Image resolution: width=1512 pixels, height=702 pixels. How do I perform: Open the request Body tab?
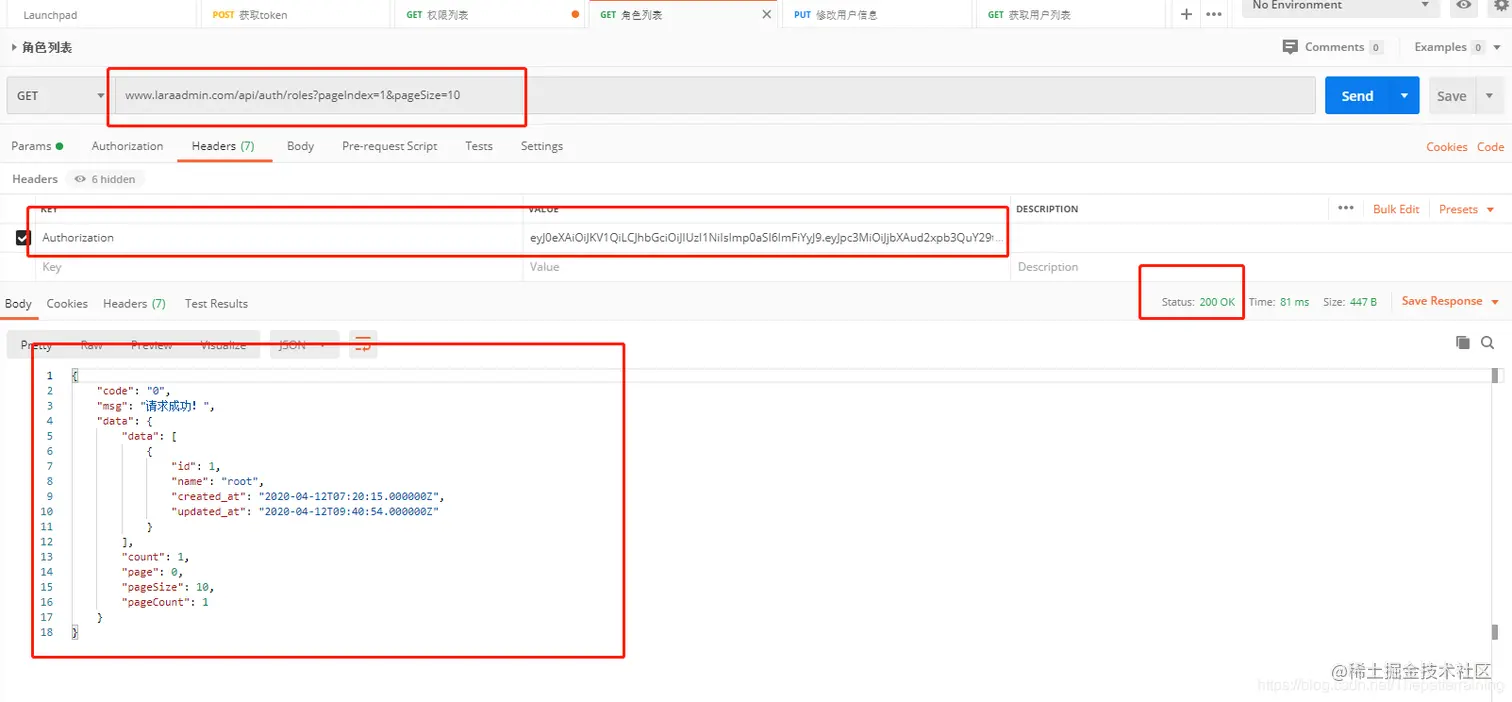pyautogui.click(x=300, y=146)
